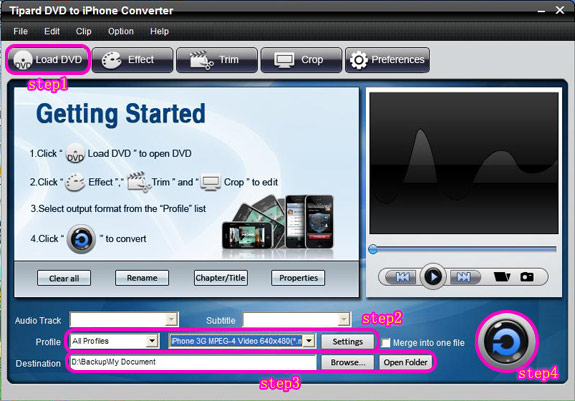Open Preferences with the gear icon

pyautogui.click(x=387, y=60)
